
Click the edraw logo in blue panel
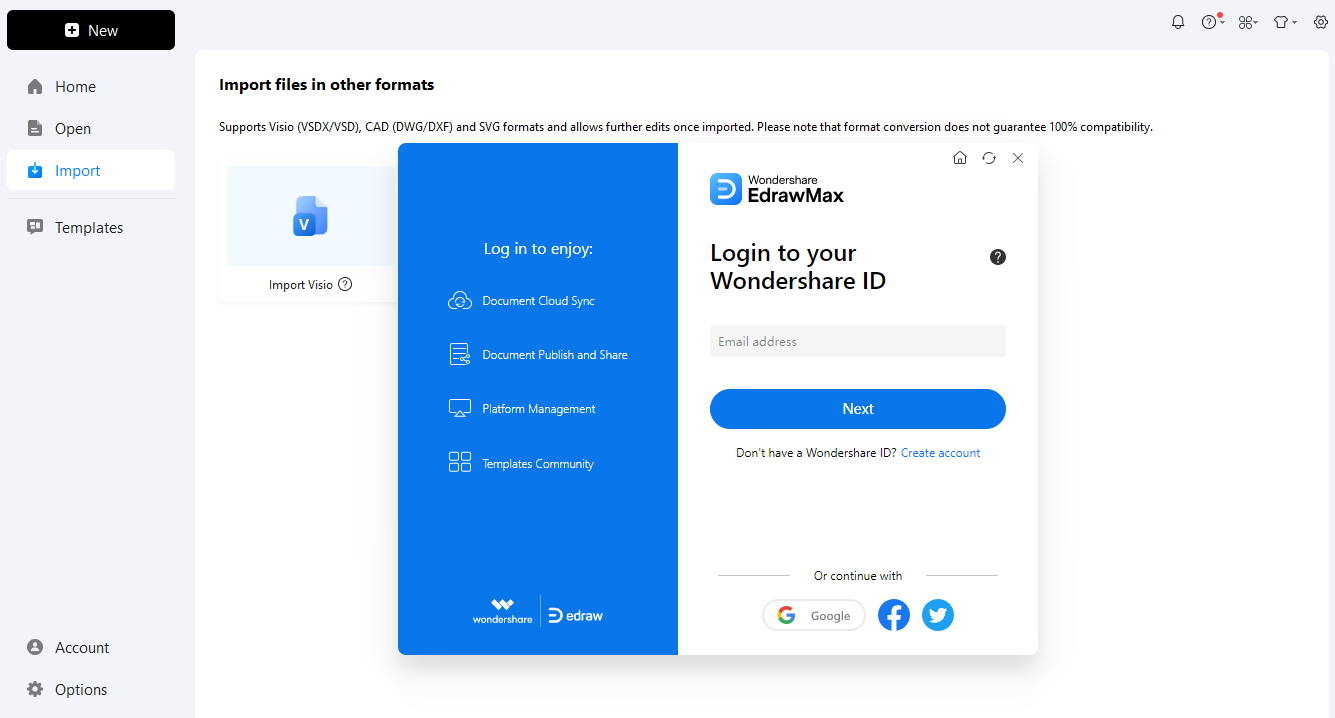(576, 615)
